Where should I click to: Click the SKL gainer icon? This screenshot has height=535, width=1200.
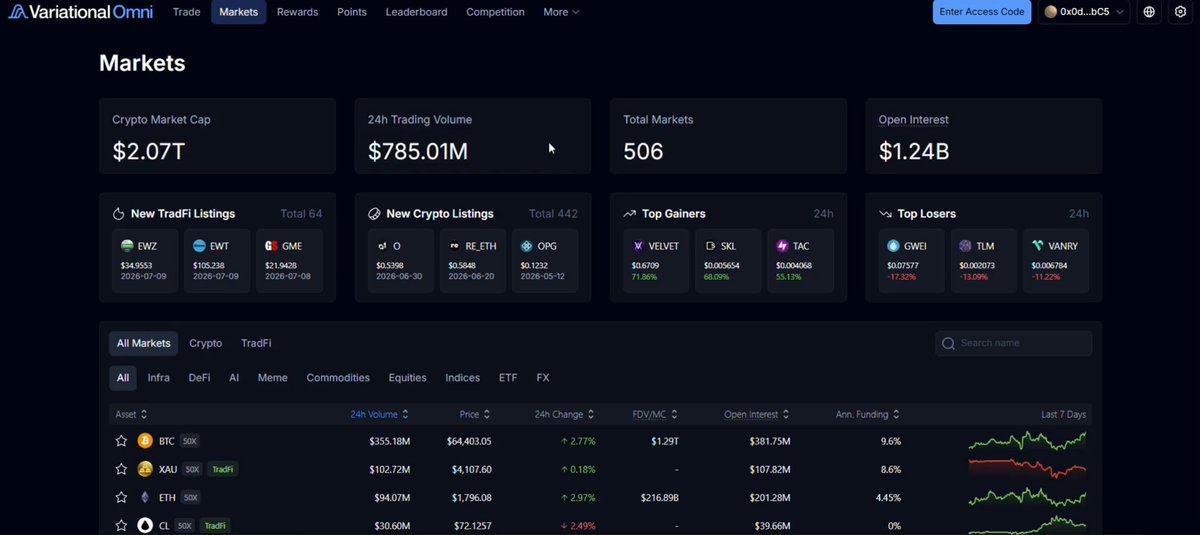point(711,246)
